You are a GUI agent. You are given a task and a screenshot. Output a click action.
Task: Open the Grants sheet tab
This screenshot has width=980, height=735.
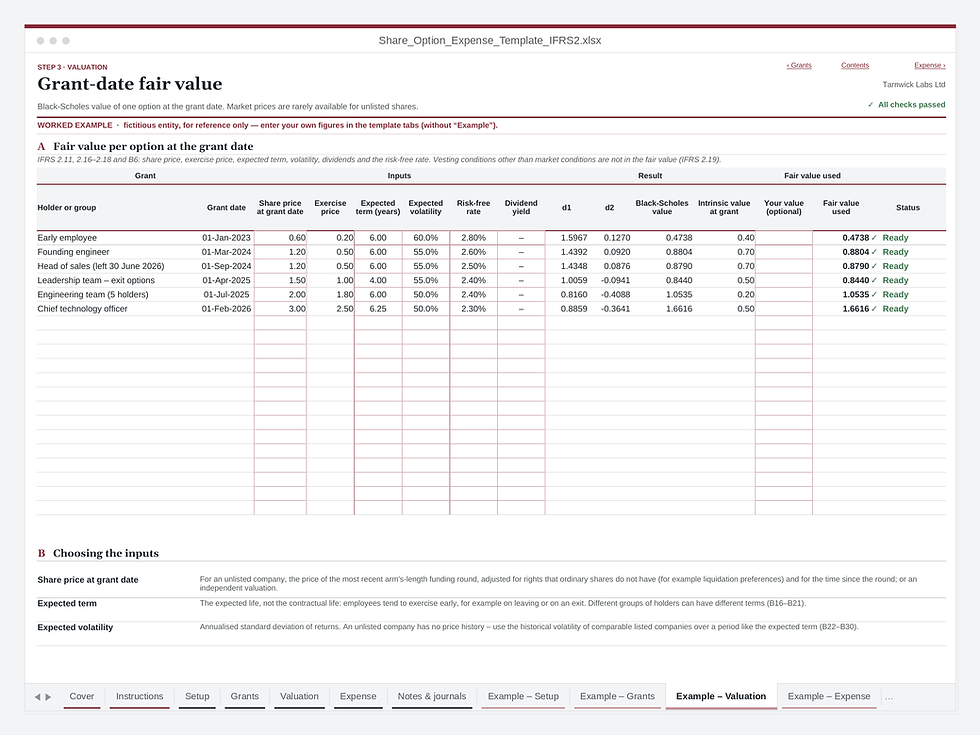[244, 696]
